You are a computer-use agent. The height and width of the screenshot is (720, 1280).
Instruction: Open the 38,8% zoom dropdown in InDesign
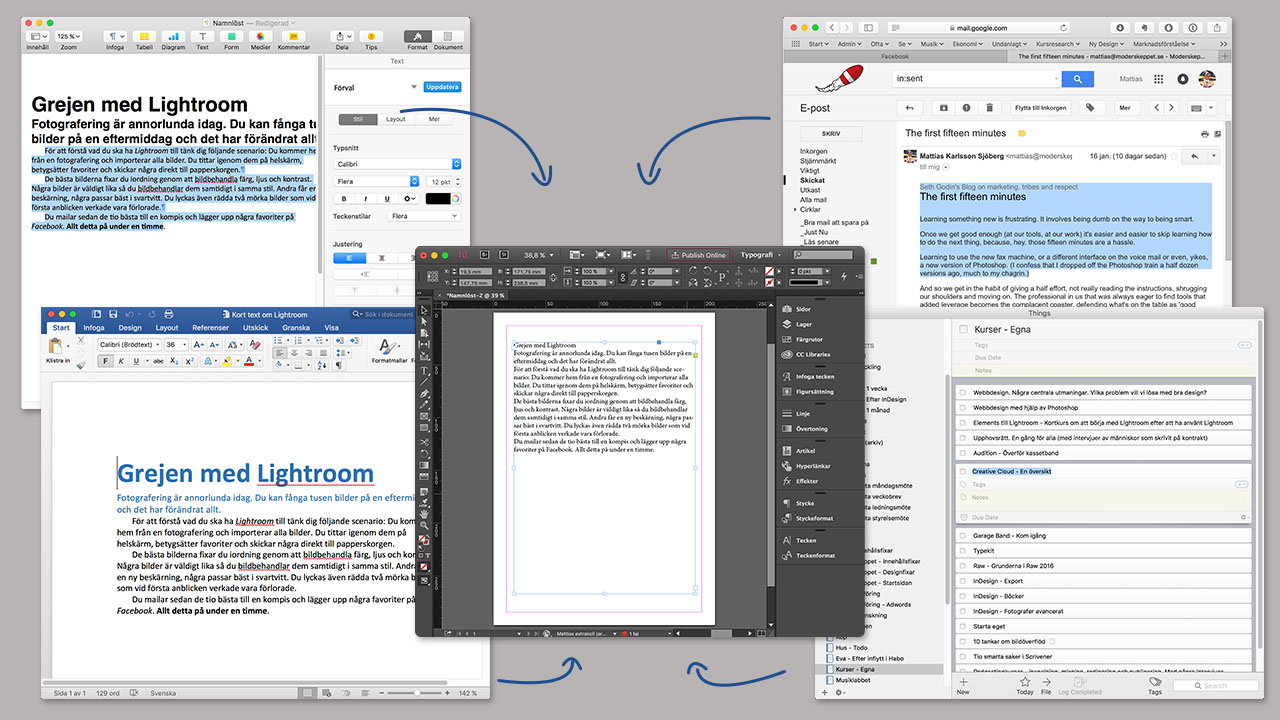tap(540, 255)
